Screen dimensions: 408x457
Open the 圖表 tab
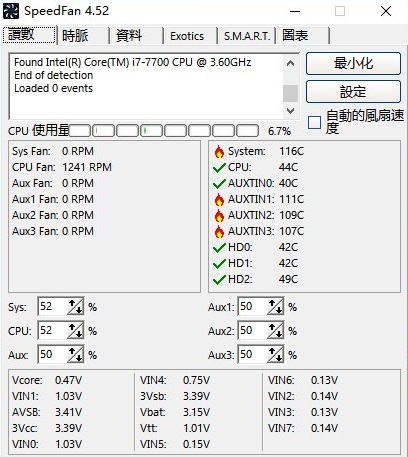click(303, 36)
